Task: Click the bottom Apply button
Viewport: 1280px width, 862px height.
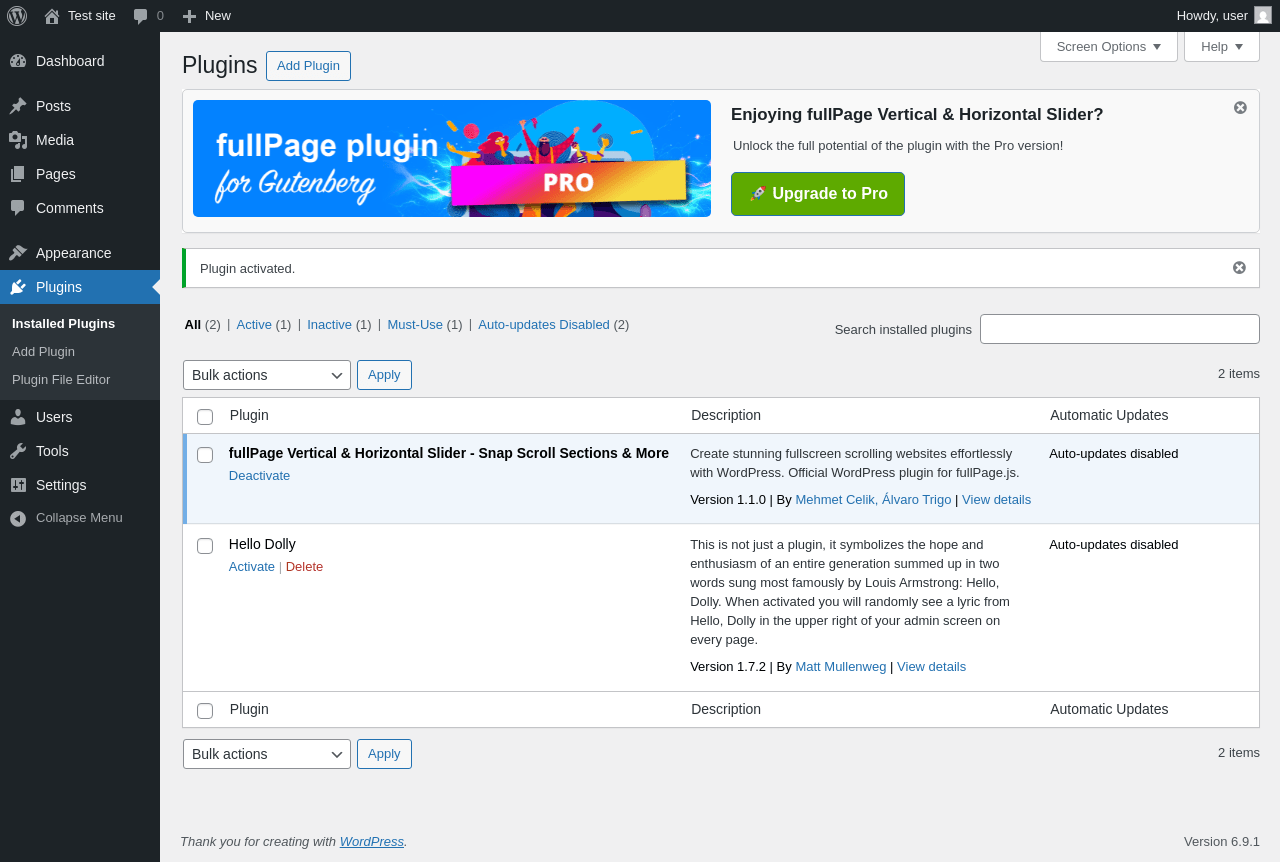Action: point(384,754)
